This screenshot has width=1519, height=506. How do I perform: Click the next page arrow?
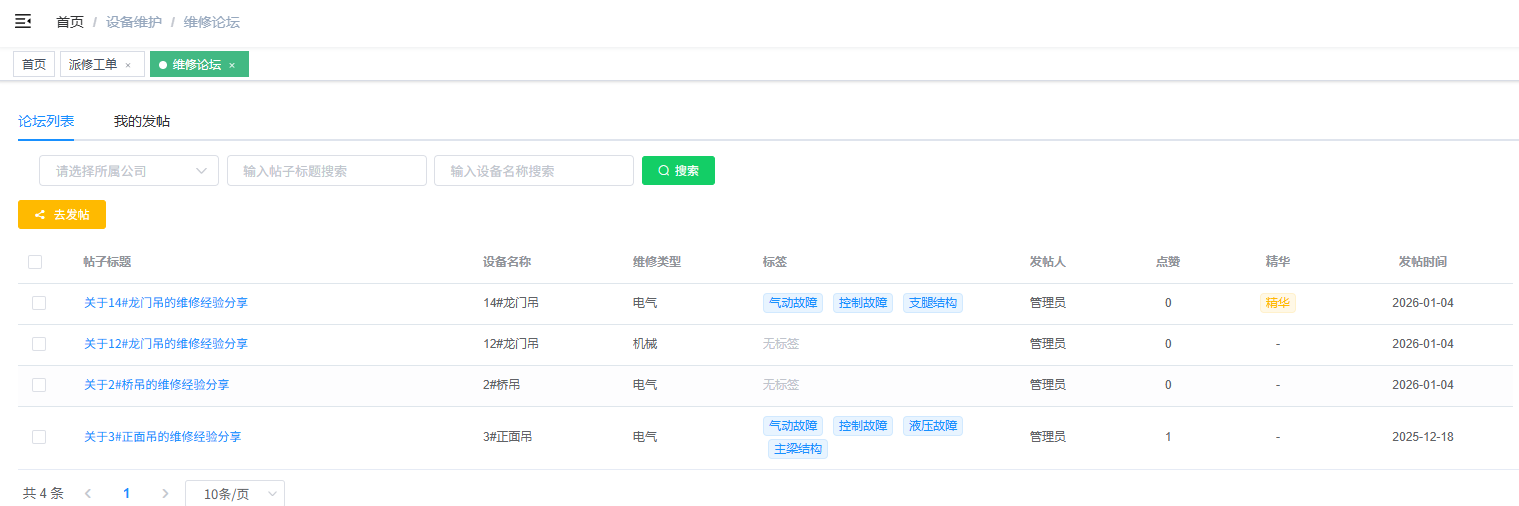[165, 493]
